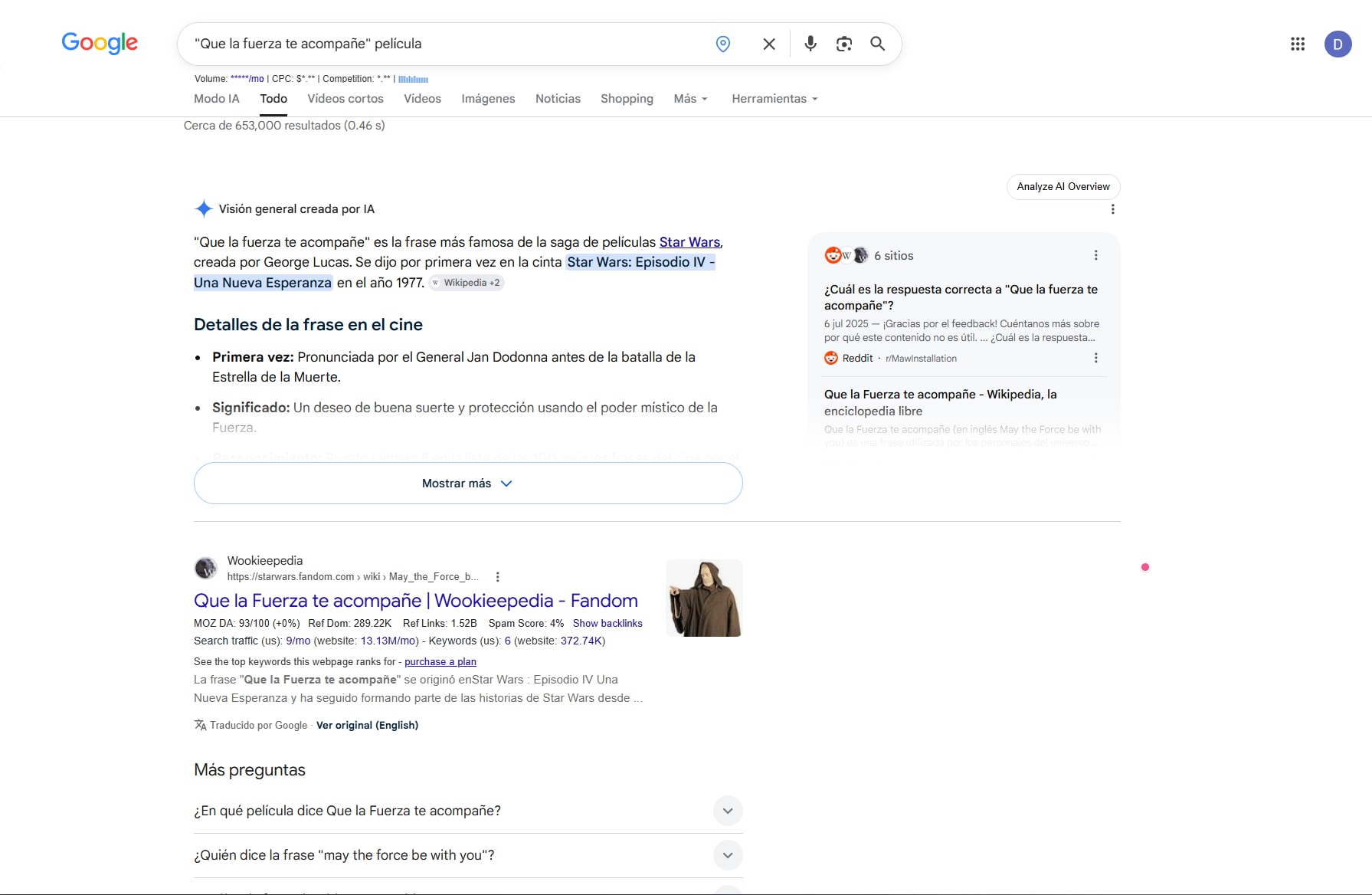1372x895 pixels.
Task: Open Google Lens image search icon
Action: [x=844, y=44]
